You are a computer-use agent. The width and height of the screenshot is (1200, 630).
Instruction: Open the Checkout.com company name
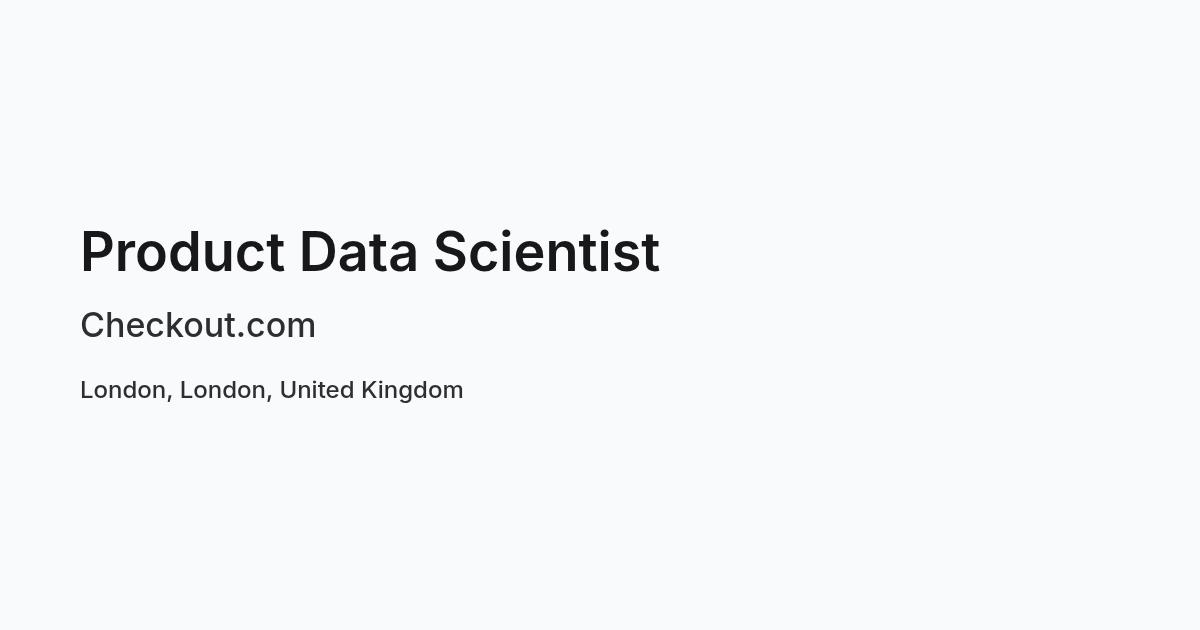tap(198, 326)
